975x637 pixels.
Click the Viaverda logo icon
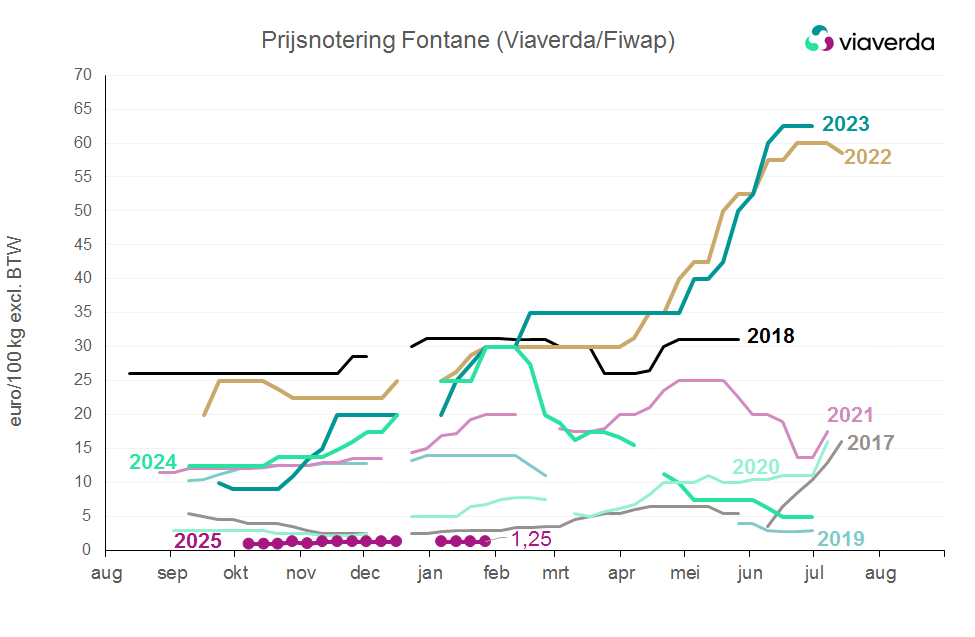coord(820,40)
